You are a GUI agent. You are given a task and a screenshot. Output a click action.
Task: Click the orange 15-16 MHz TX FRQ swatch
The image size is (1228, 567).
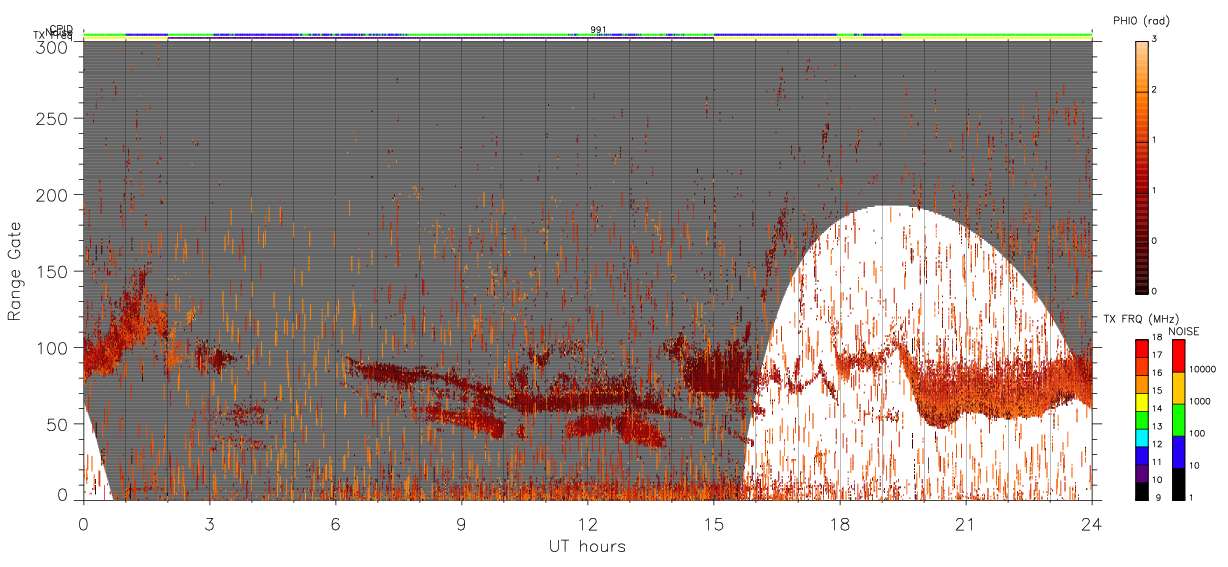pos(1142,384)
